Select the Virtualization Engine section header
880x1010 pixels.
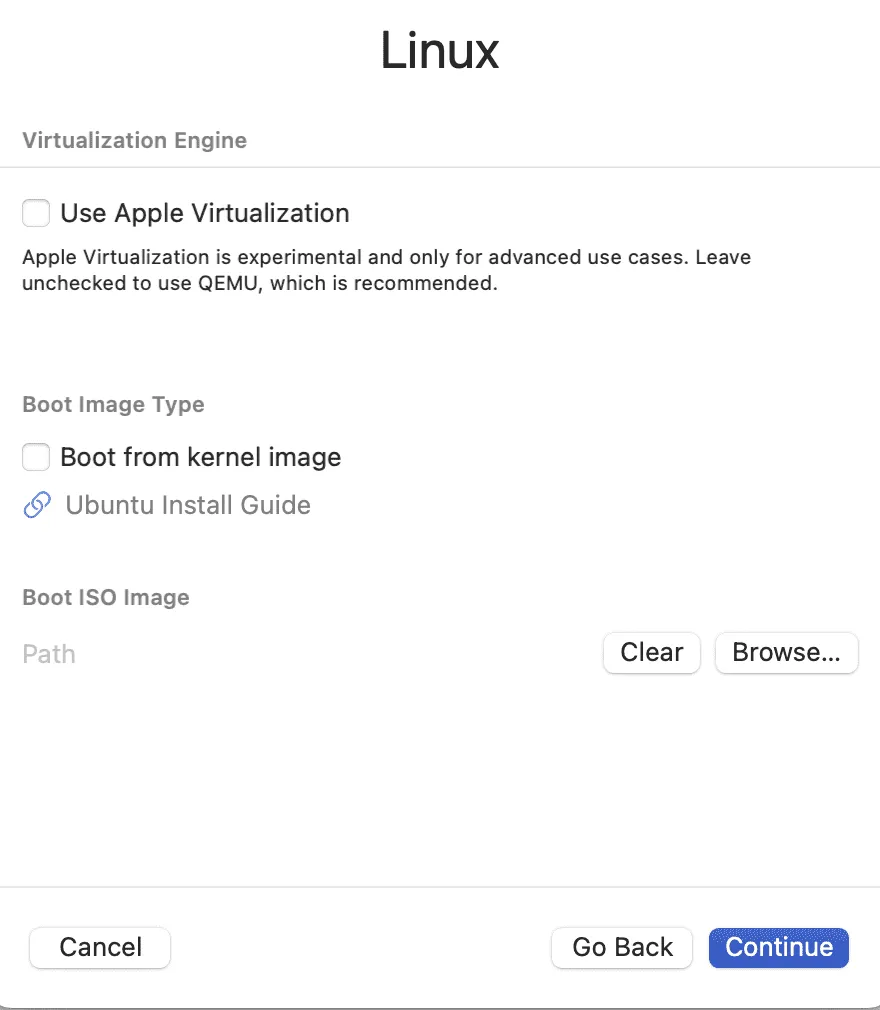(x=135, y=141)
